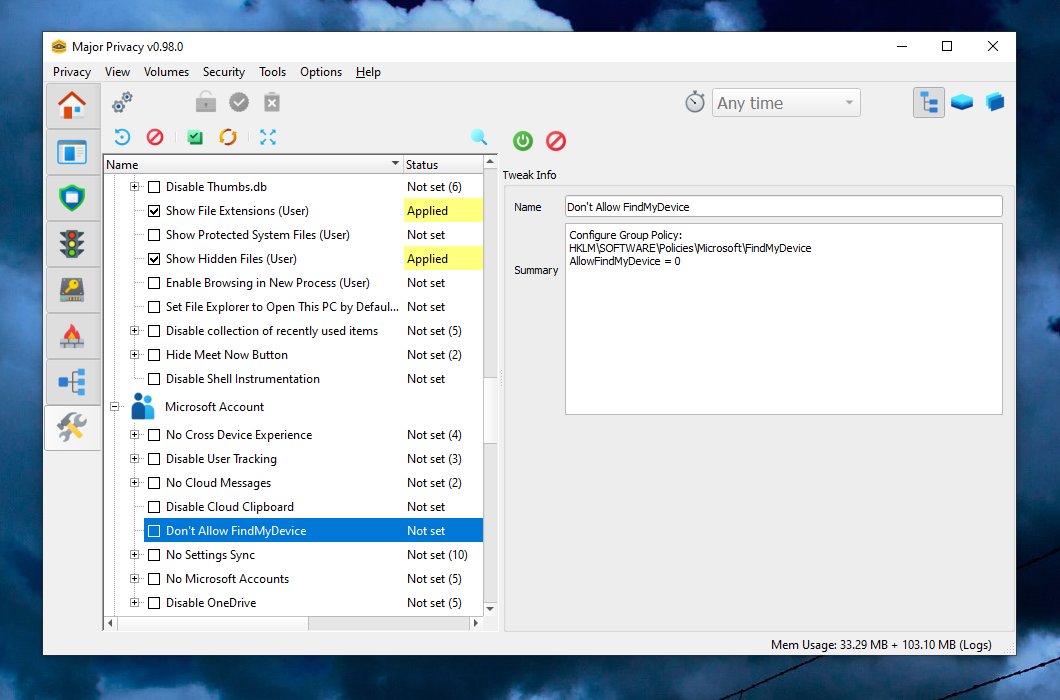Sort the list by the Name column header
This screenshot has width=1060, height=700.
tap(253, 164)
